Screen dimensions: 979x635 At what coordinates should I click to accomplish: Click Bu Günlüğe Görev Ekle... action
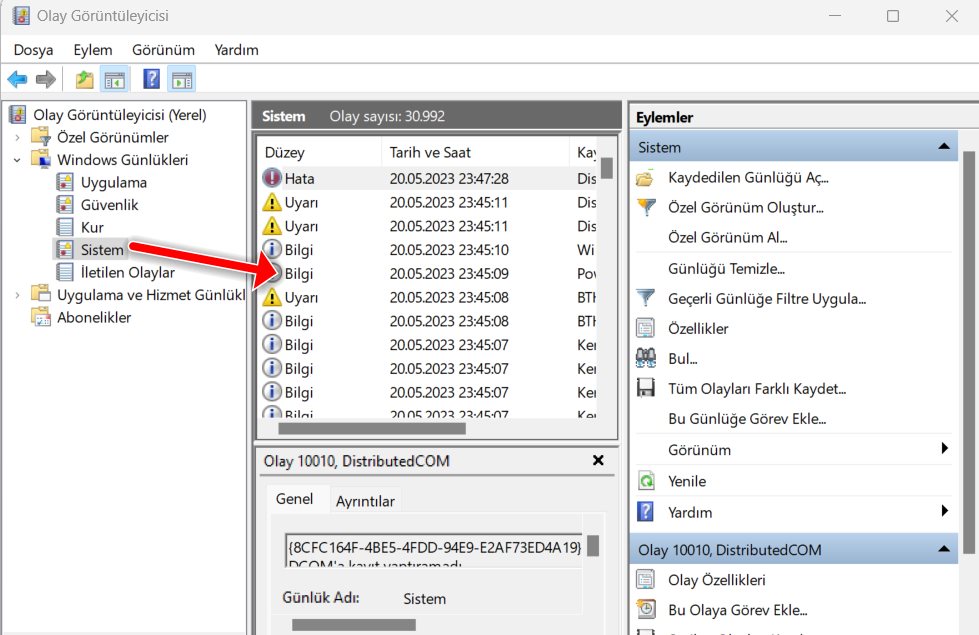(747, 418)
